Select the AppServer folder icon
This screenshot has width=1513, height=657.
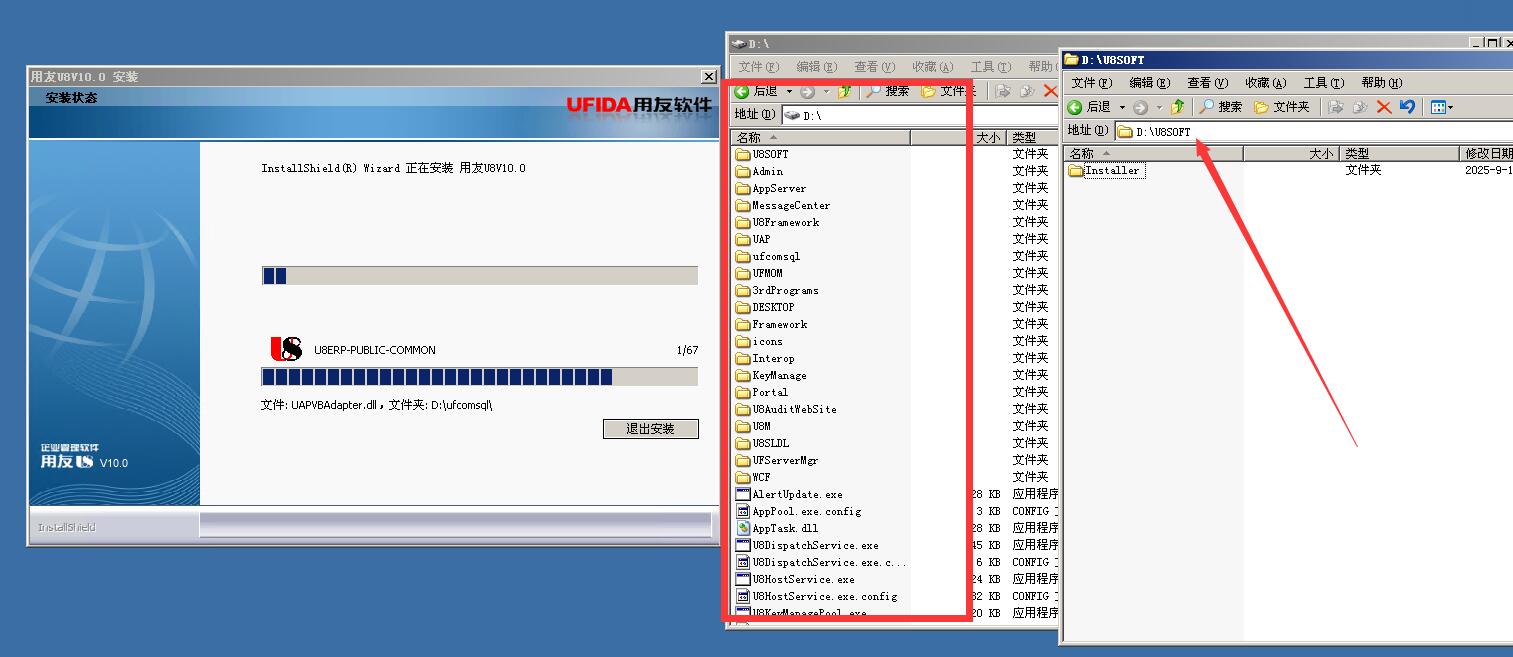coord(743,189)
